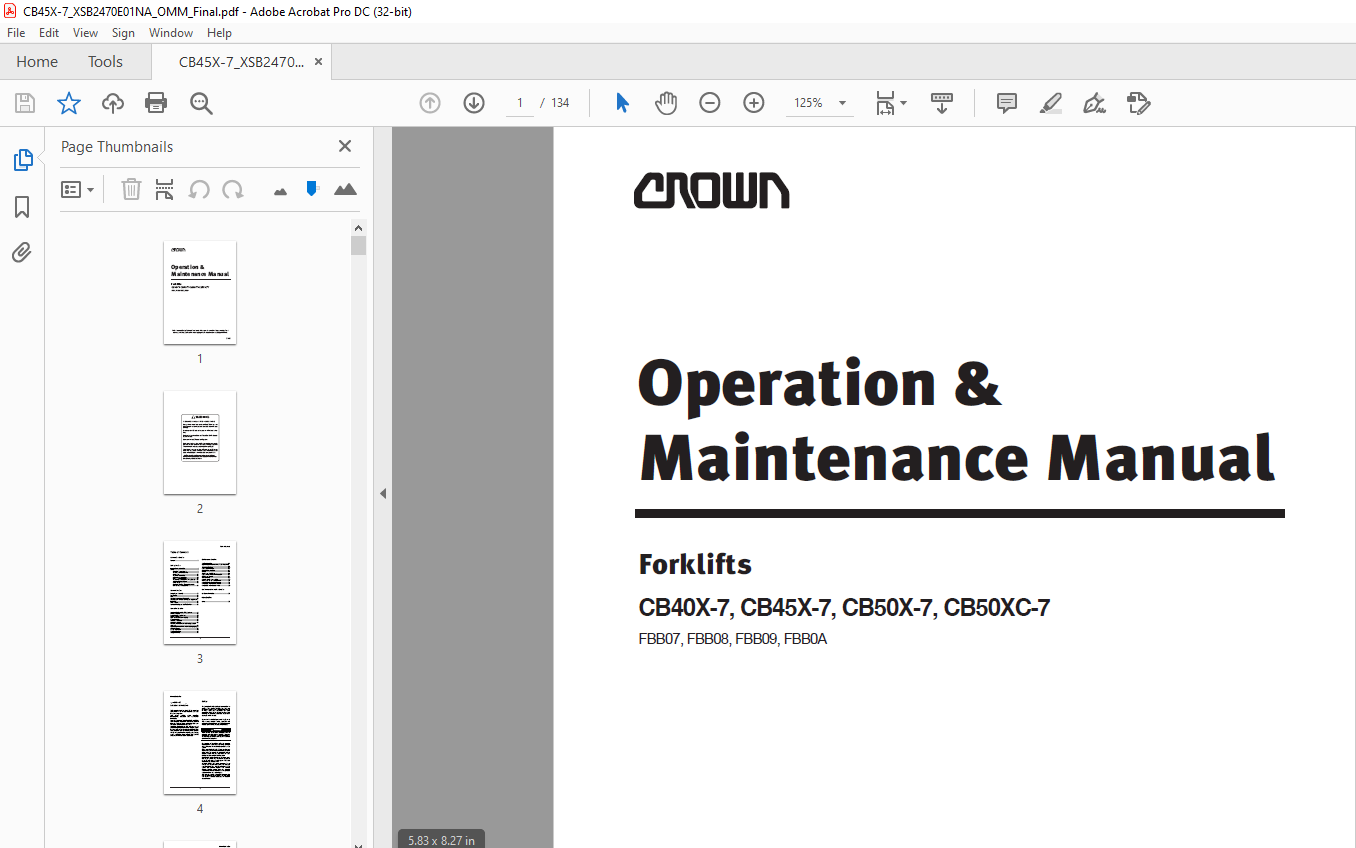Enlarge thumbnails with large mountain icon
This screenshot has height=848, width=1356.
point(345,189)
